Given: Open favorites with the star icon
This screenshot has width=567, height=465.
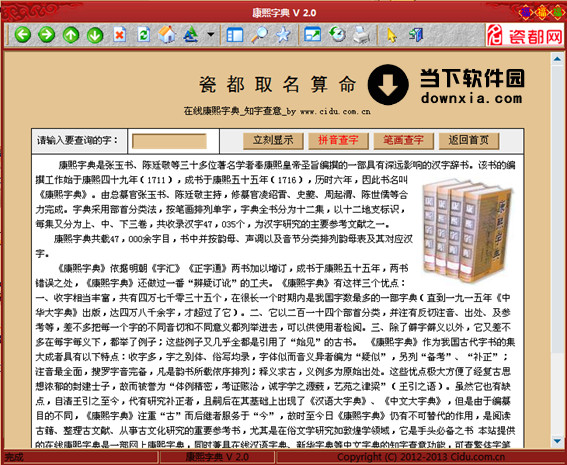Looking at the screenshot, I should (x=283, y=35).
